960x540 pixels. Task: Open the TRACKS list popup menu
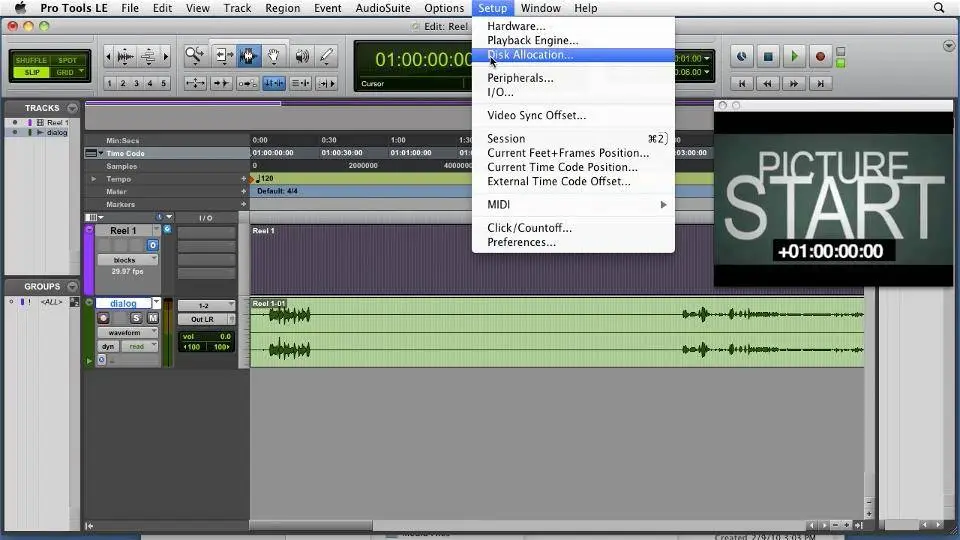tap(72, 108)
